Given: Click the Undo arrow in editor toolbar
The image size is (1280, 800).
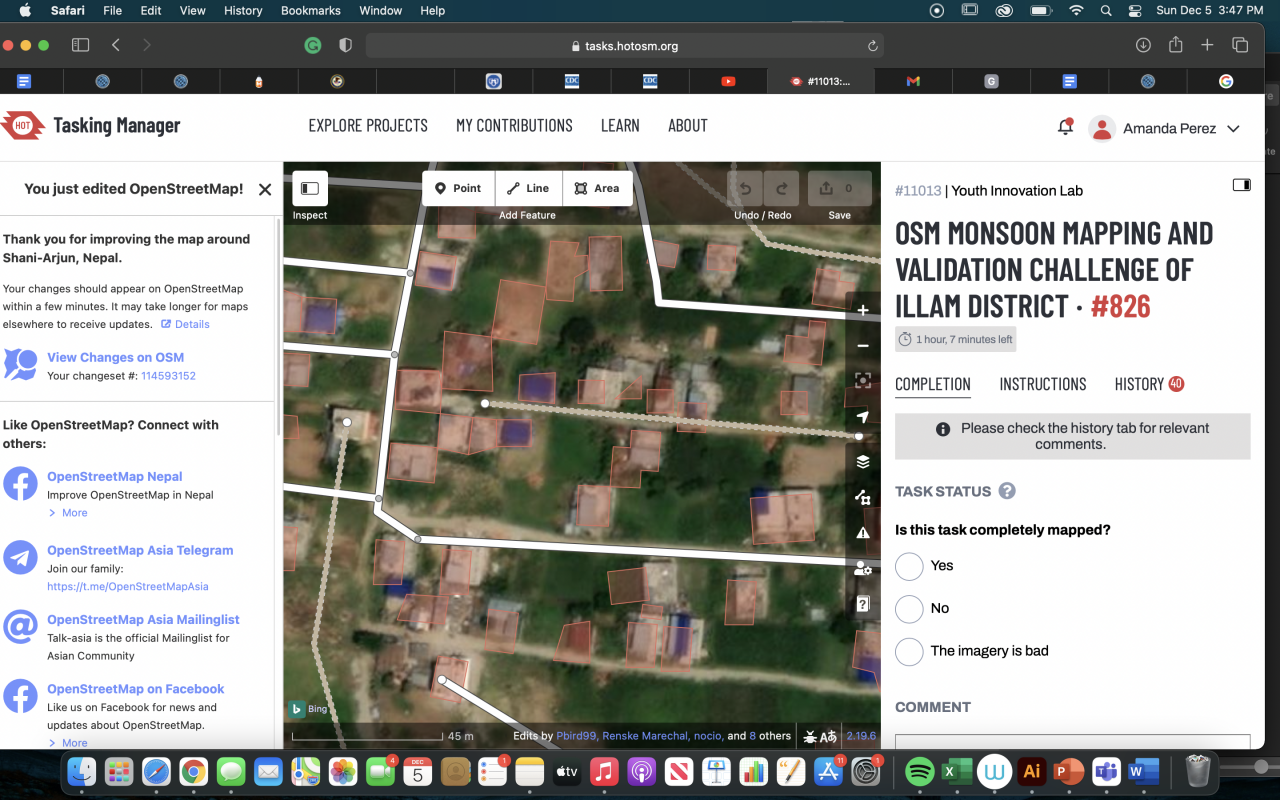Looking at the screenshot, I should [745, 188].
